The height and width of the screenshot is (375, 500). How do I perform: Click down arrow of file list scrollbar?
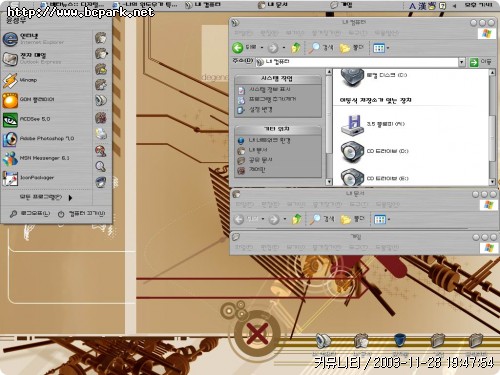(492, 182)
